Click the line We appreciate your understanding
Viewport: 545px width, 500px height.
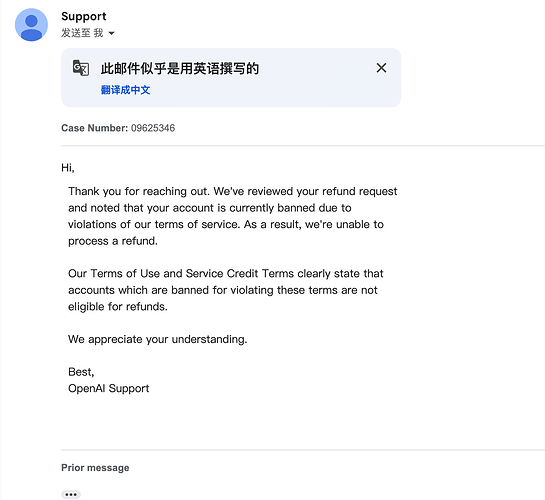(157, 339)
